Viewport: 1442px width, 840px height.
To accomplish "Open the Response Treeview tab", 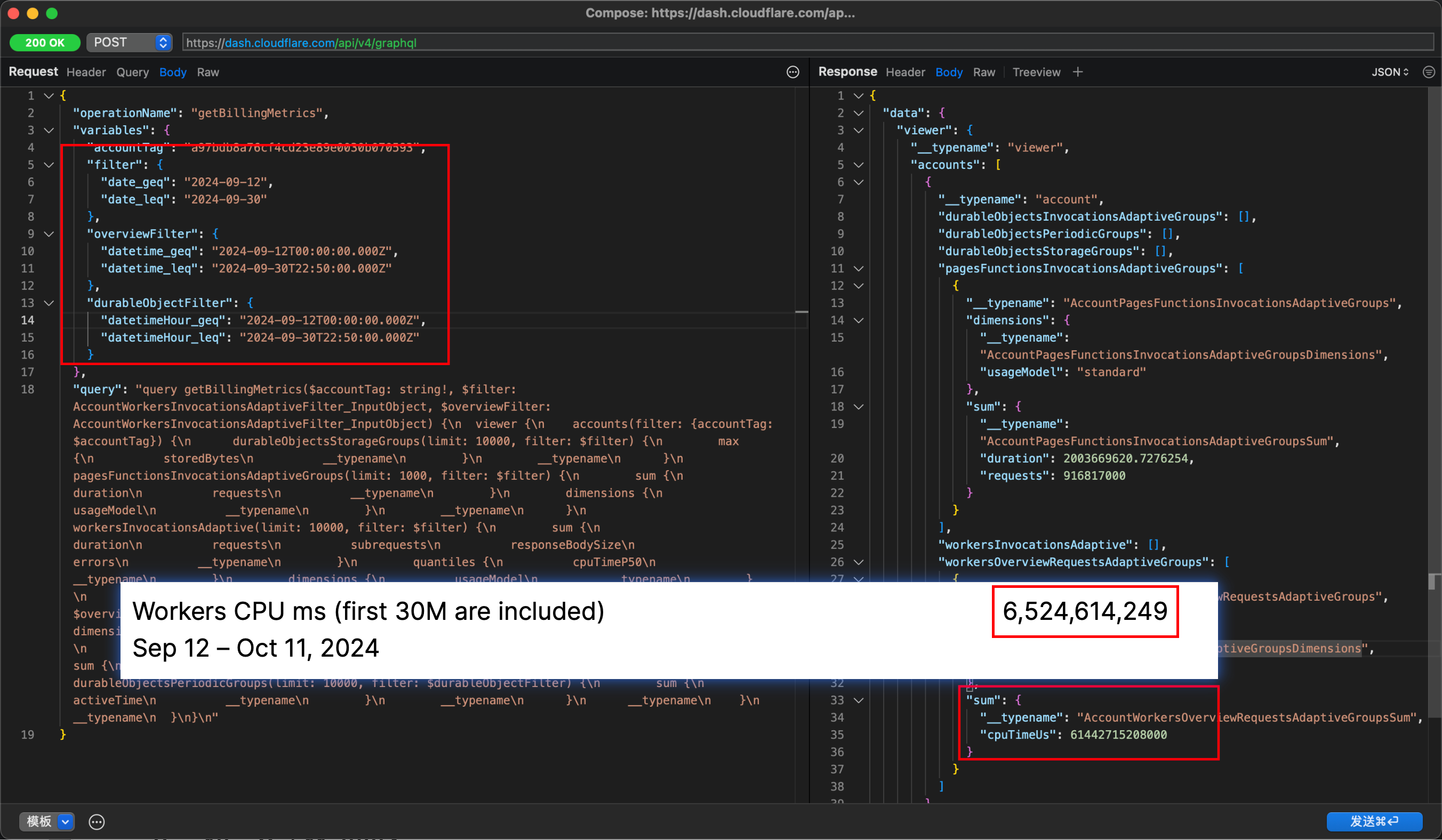I will point(1036,72).
